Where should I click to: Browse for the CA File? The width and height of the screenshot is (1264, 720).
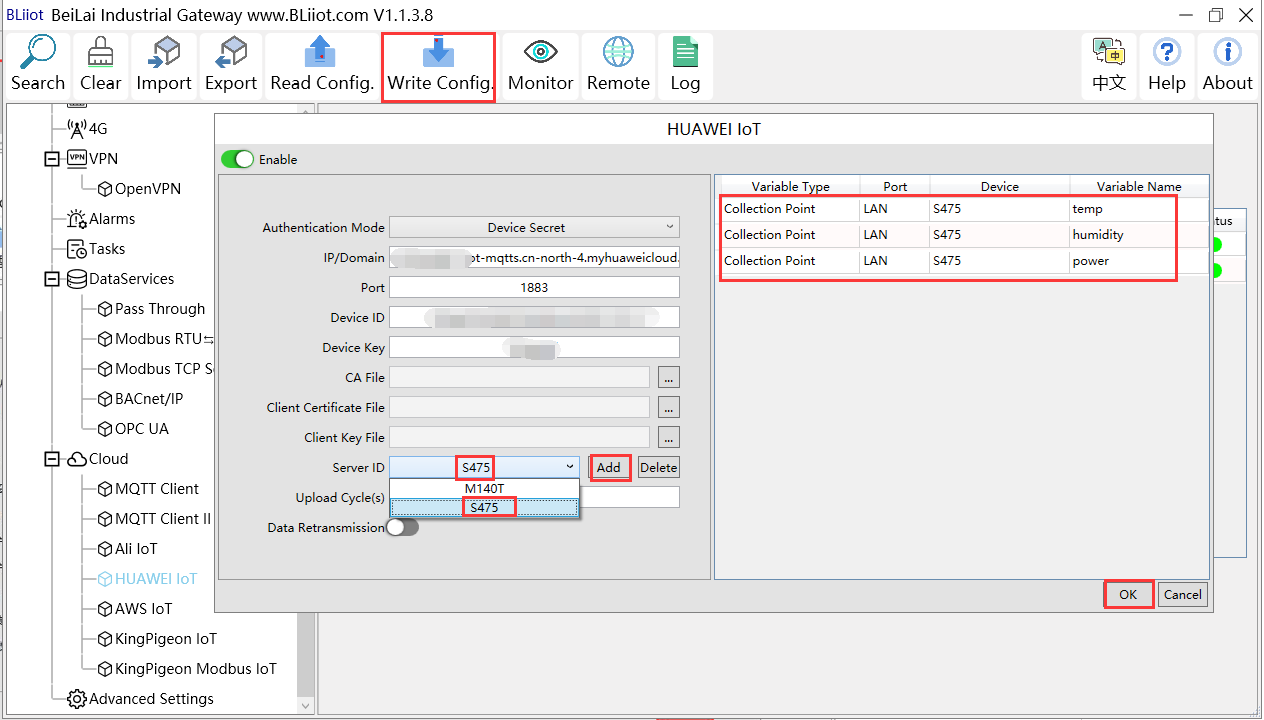click(x=669, y=377)
